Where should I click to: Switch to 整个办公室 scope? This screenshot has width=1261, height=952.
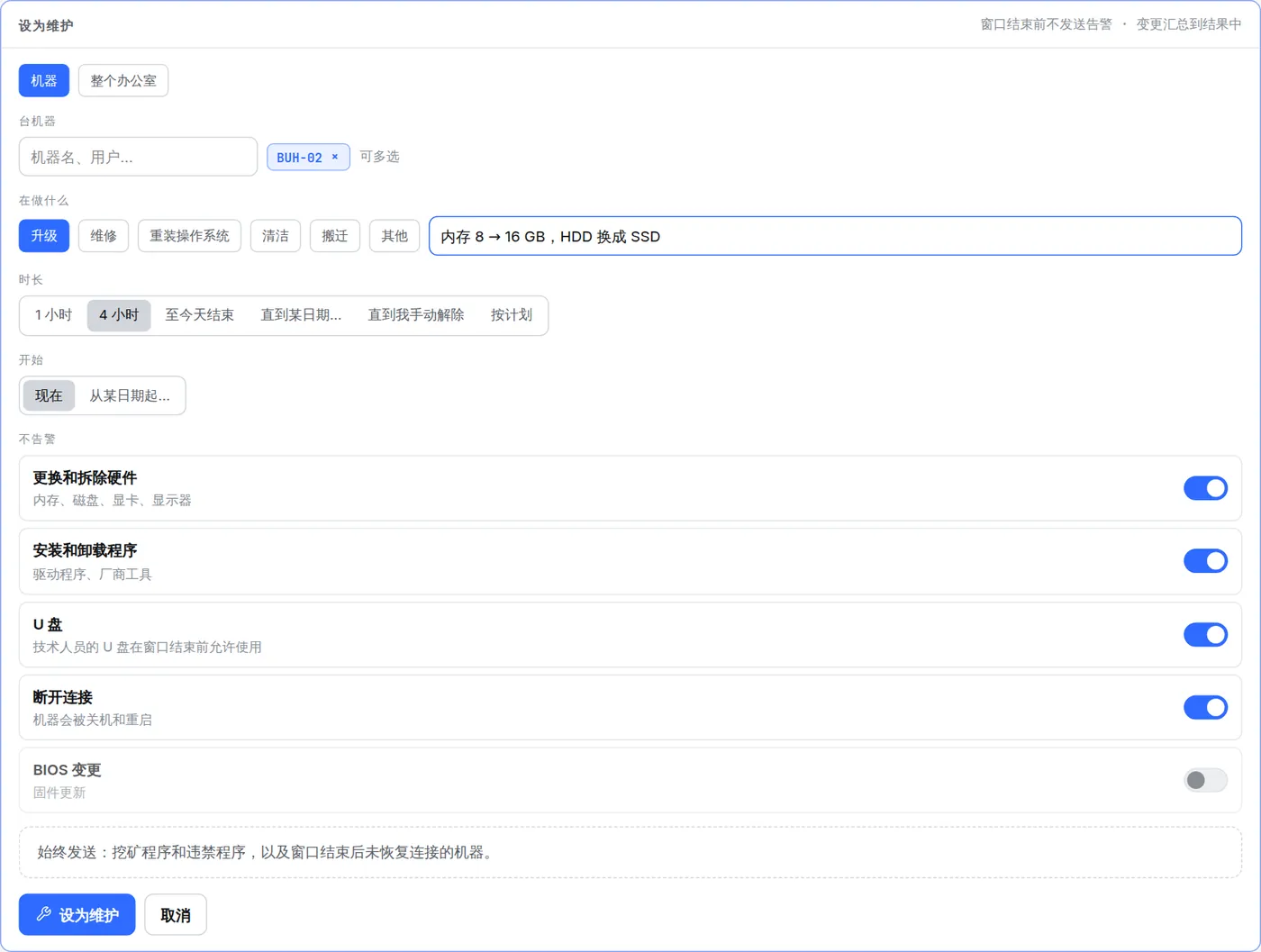coord(123,81)
